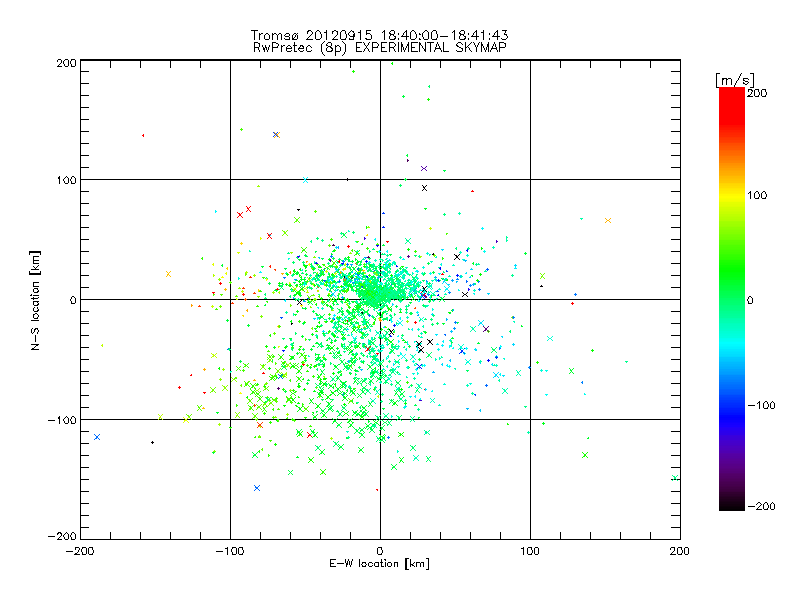Click the red region of the velocity colorbar
The height and width of the screenshot is (600, 800).
click(732, 105)
